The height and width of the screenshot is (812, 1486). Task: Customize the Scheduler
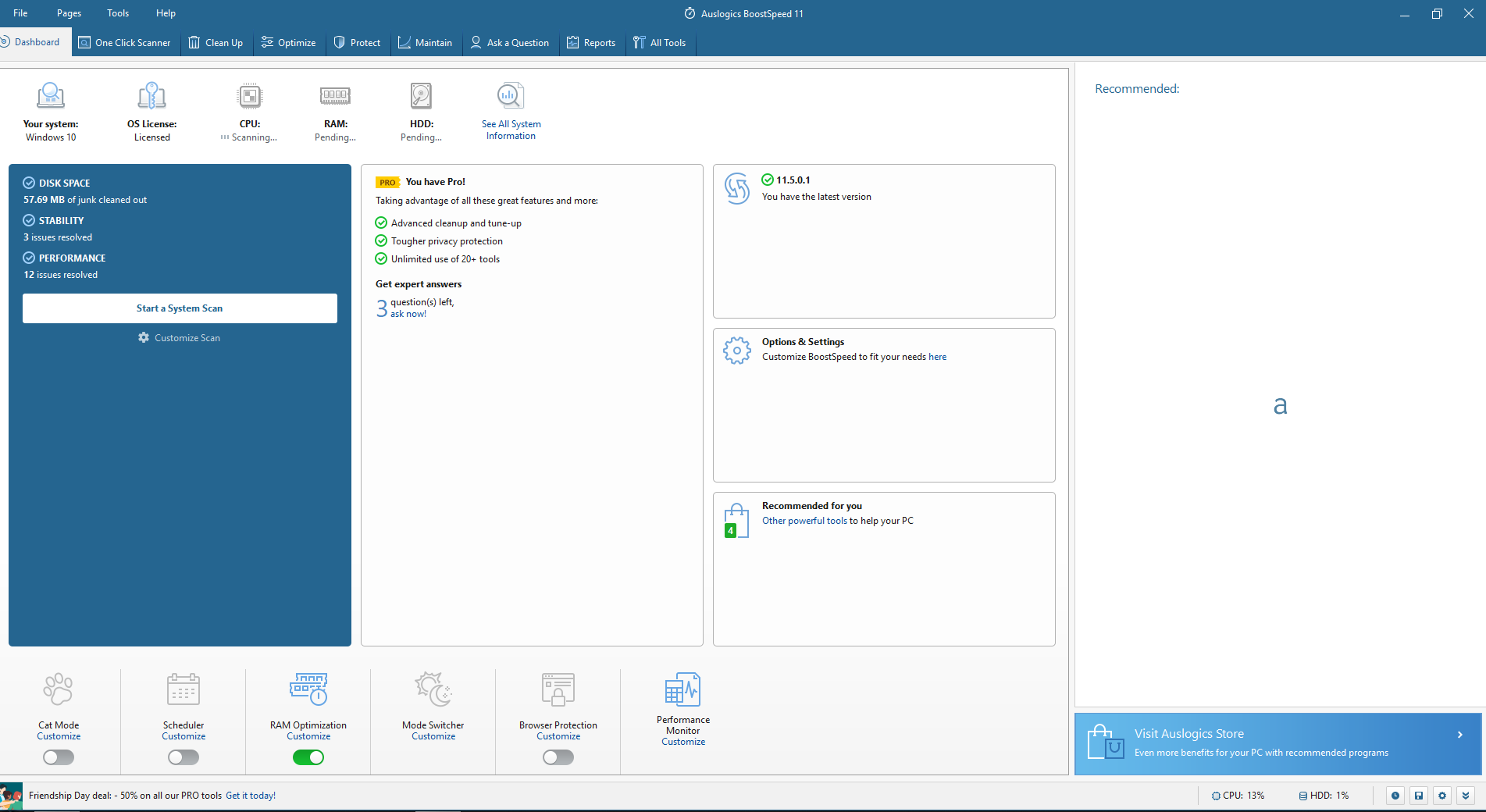184,736
